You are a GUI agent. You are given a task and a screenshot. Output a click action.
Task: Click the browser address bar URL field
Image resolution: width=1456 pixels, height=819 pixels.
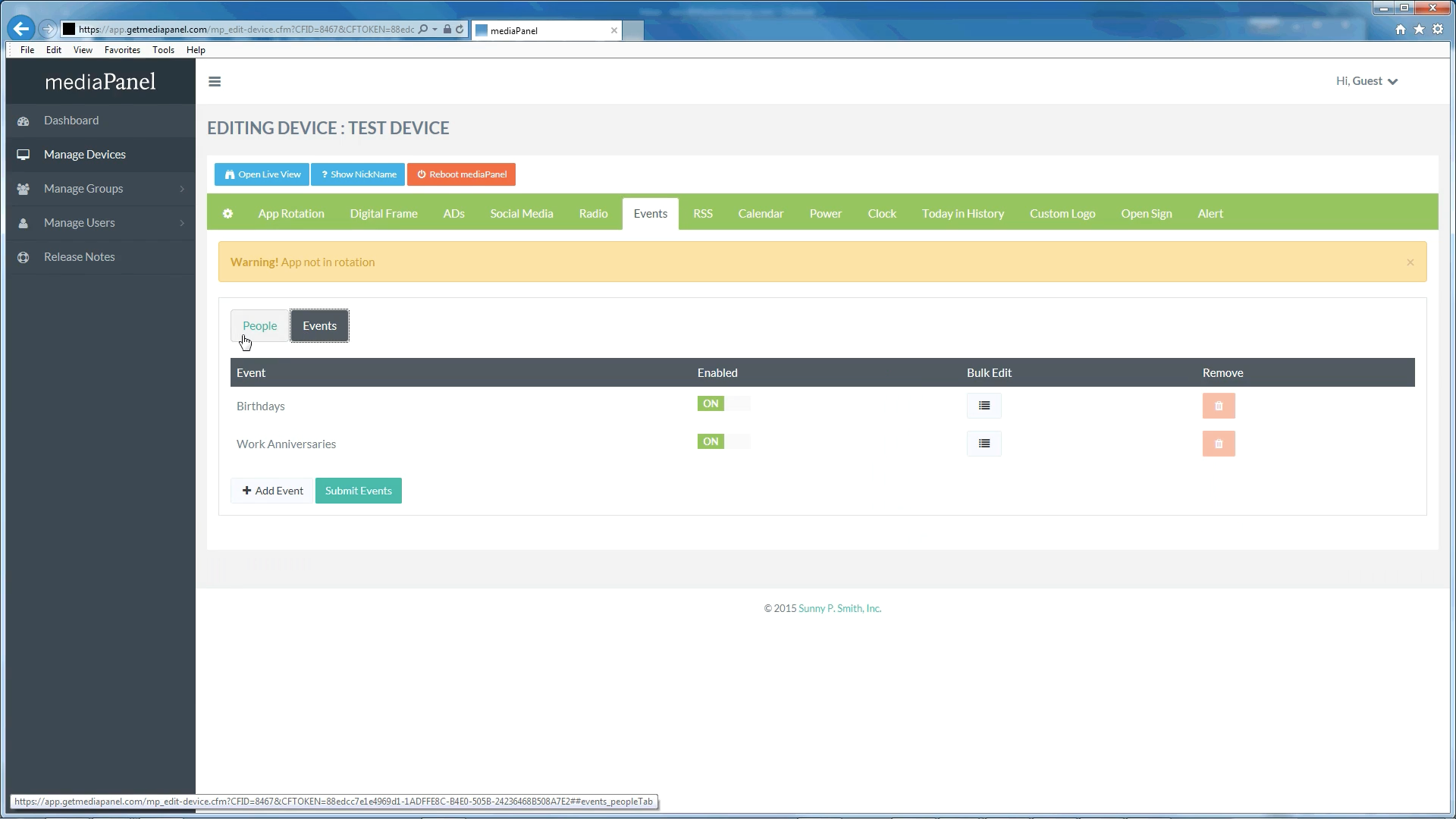click(246, 30)
